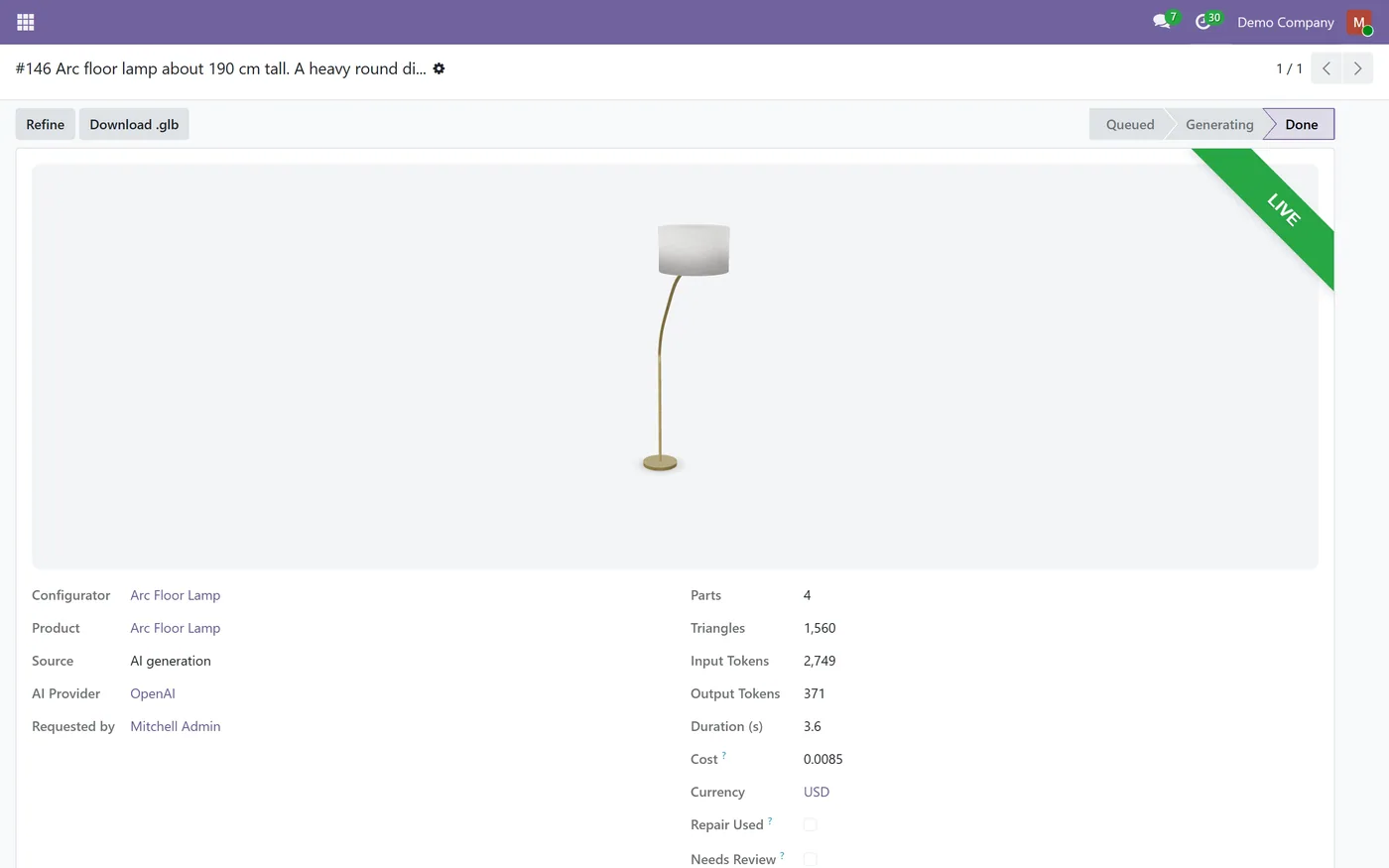This screenshot has width=1389, height=868.
Task: Click the Duration value 3.6
Action: click(813, 726)
